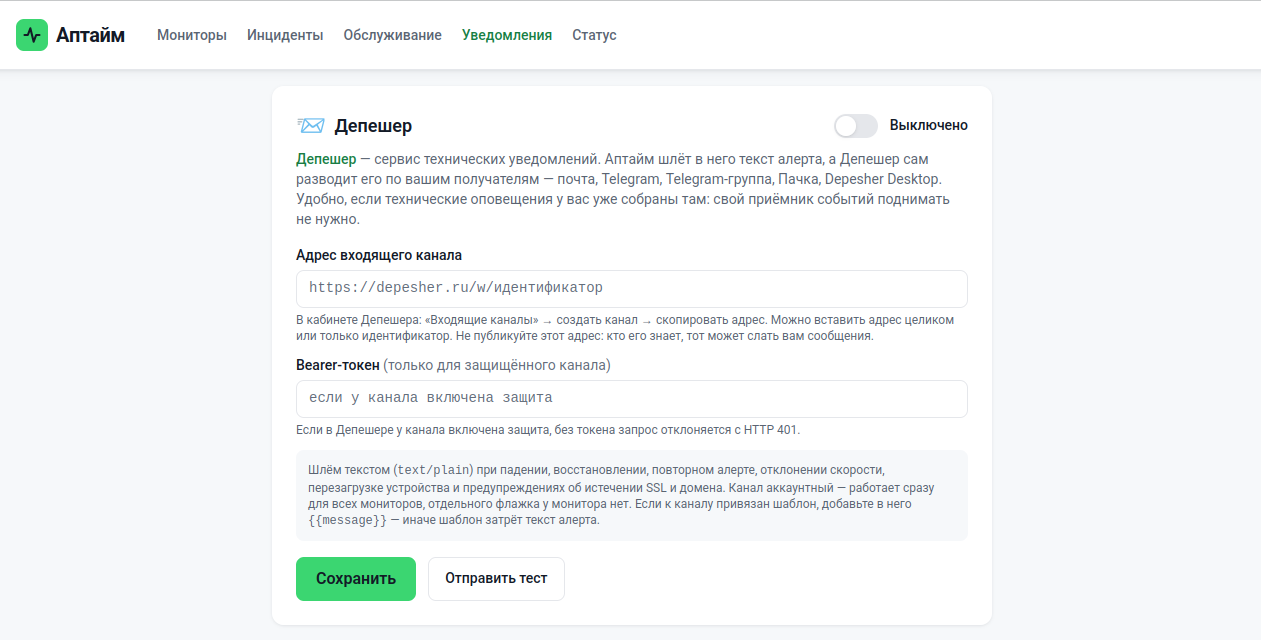Focus the Bearer-токен input field
This screenshot has width=1261, height=640.
pyautogui.click(x=632, y=398)
